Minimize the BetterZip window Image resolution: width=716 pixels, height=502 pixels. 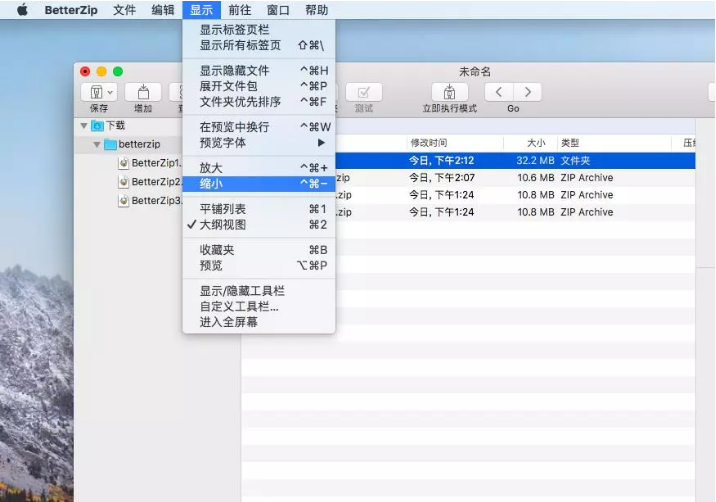click(101, 72)
